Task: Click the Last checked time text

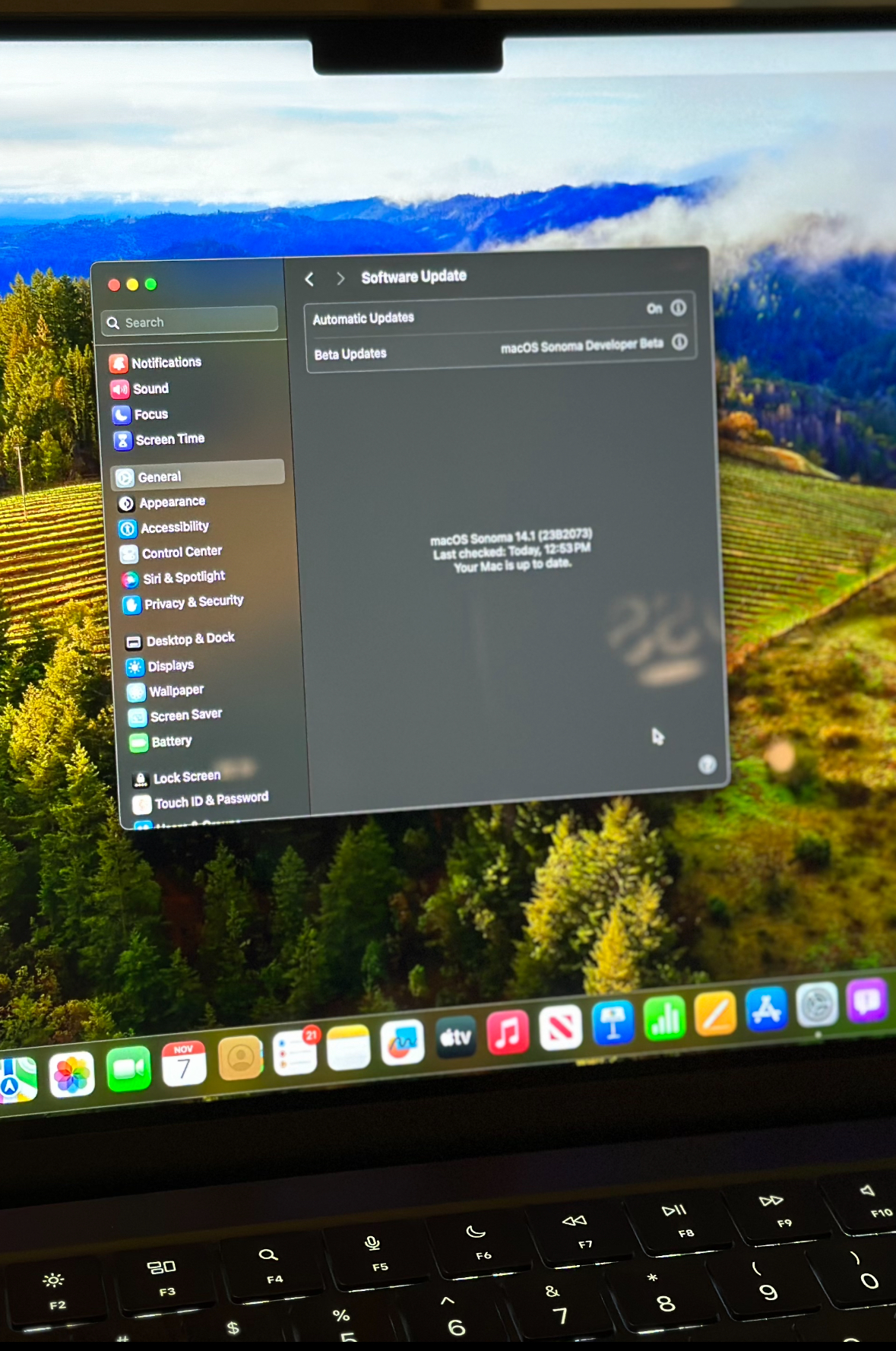Action: coord(511,551)
